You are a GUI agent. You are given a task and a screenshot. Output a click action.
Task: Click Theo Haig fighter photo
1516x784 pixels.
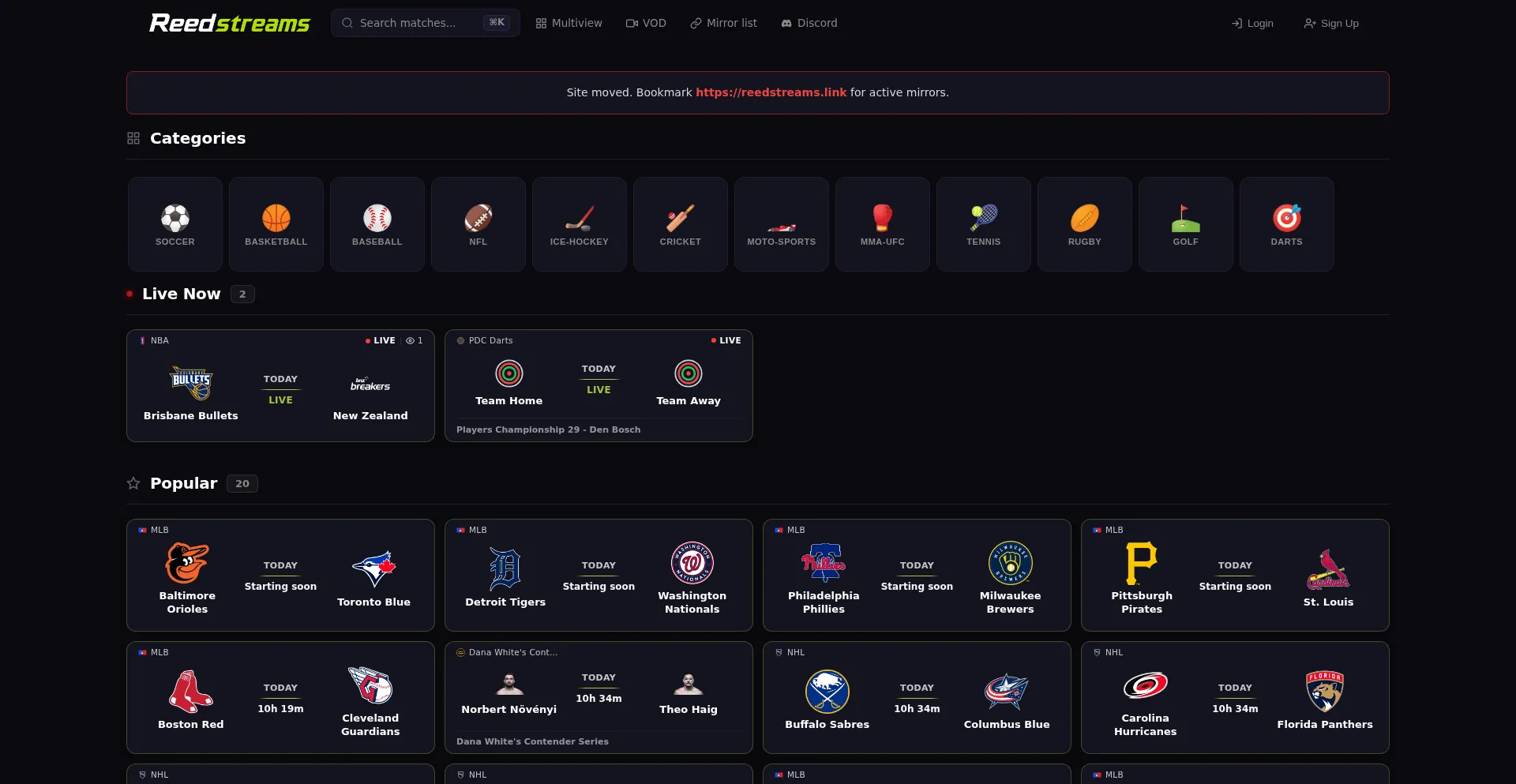pos(689,683)
